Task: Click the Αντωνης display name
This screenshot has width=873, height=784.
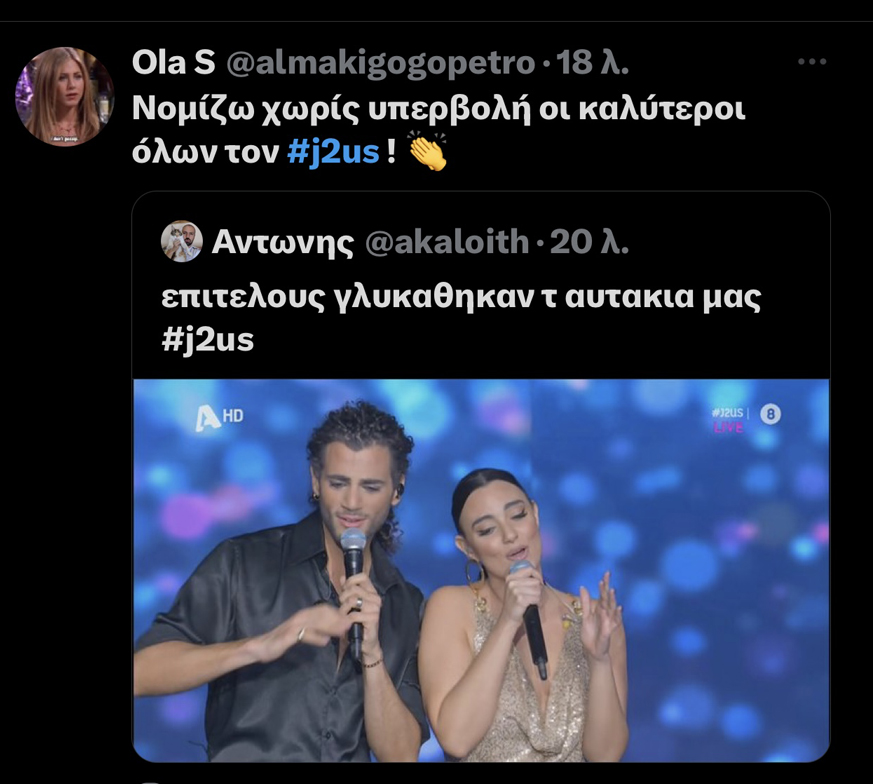Action: coord(283,242)
